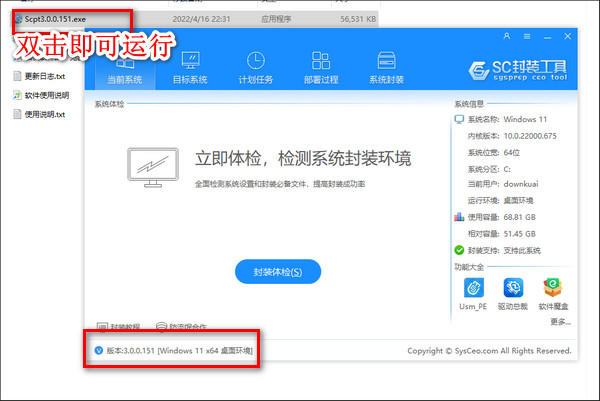The width and height of the screenshot is (600, 401).
Task: Open the user account icon in title bar
Action: click(507, 36)
